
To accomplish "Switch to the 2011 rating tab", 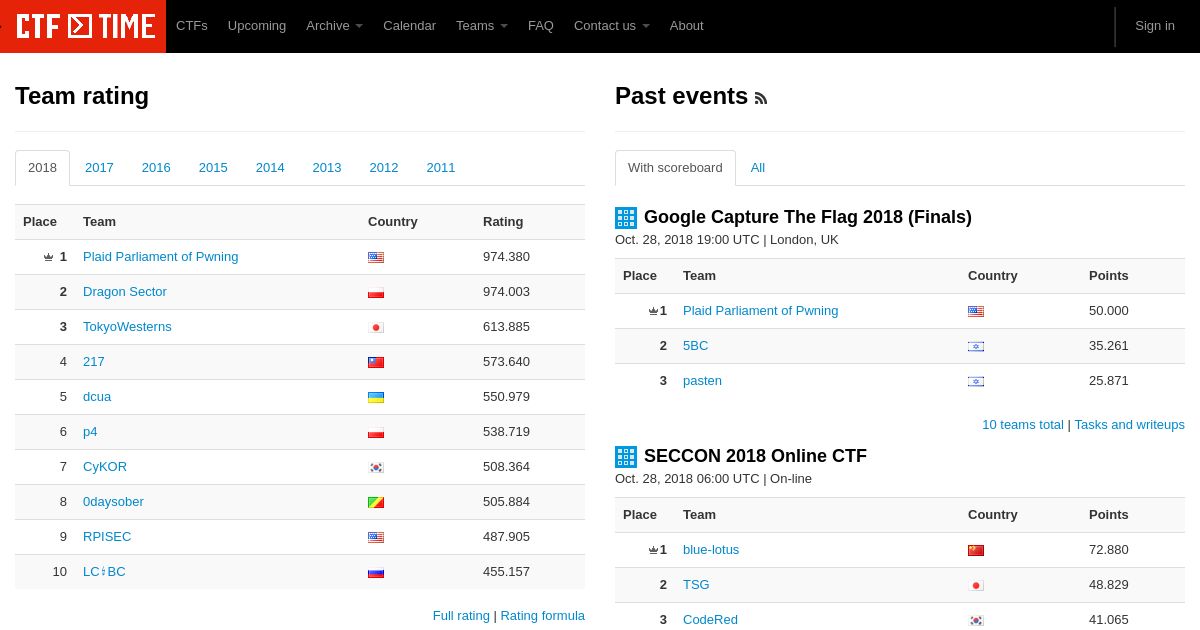I will (441, 168).
